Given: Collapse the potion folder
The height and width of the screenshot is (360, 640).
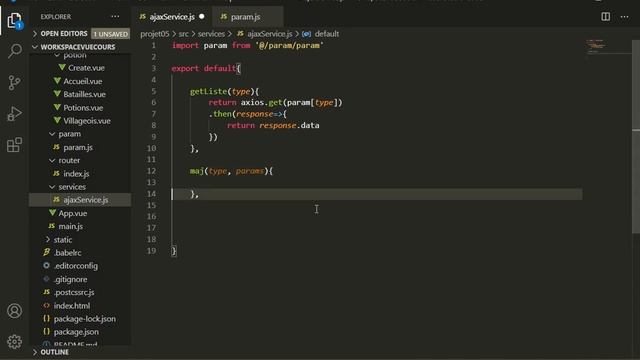Looking at the screenshot, I should click(x=75, y=55).
